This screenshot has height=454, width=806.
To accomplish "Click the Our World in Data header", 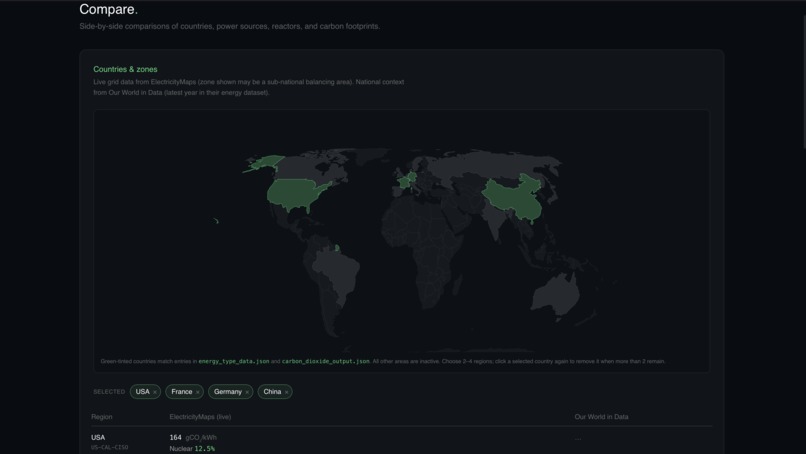I will tap(601, 417).
